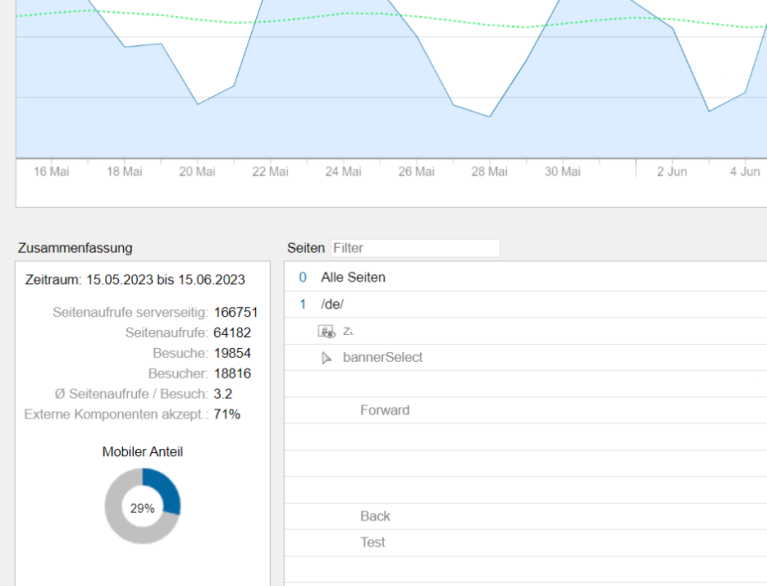Click the page-view eye icon in the list
Viewport: 767px width, 586px height.
(326, 331)
